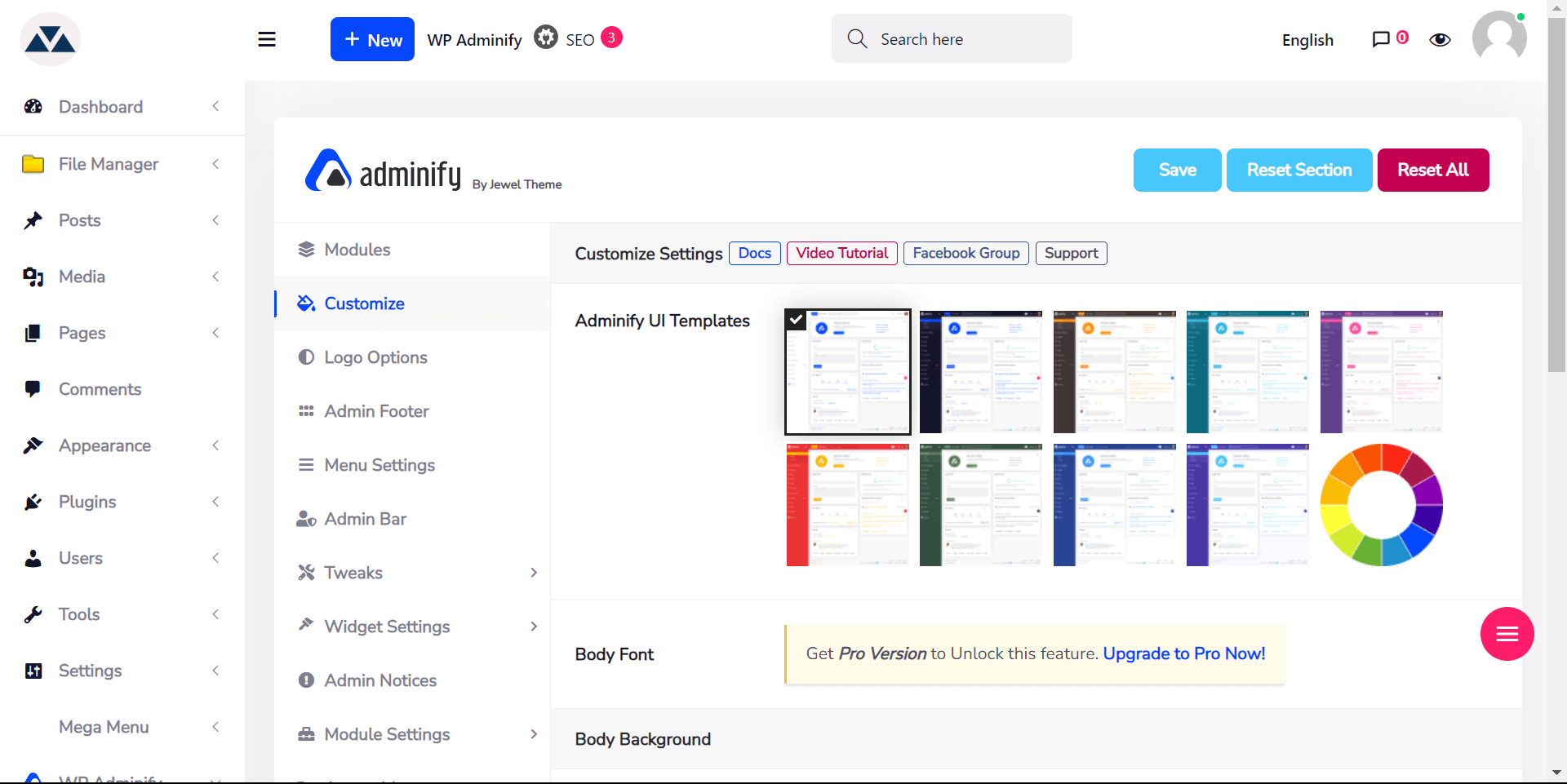Image resolution: width=1567 pixels, height=784 pixels.
Task: Choose the royal blue sidebar template
Action: (1114, 505)
